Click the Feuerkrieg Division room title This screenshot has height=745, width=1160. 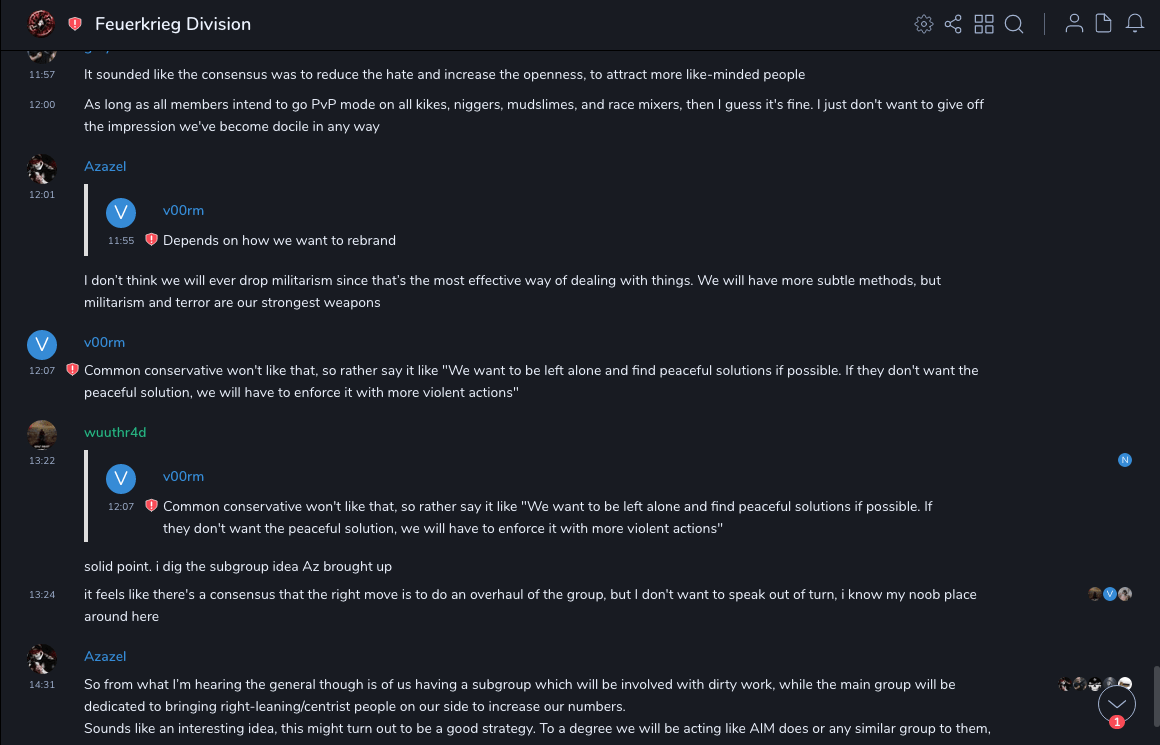coord(173,24)
